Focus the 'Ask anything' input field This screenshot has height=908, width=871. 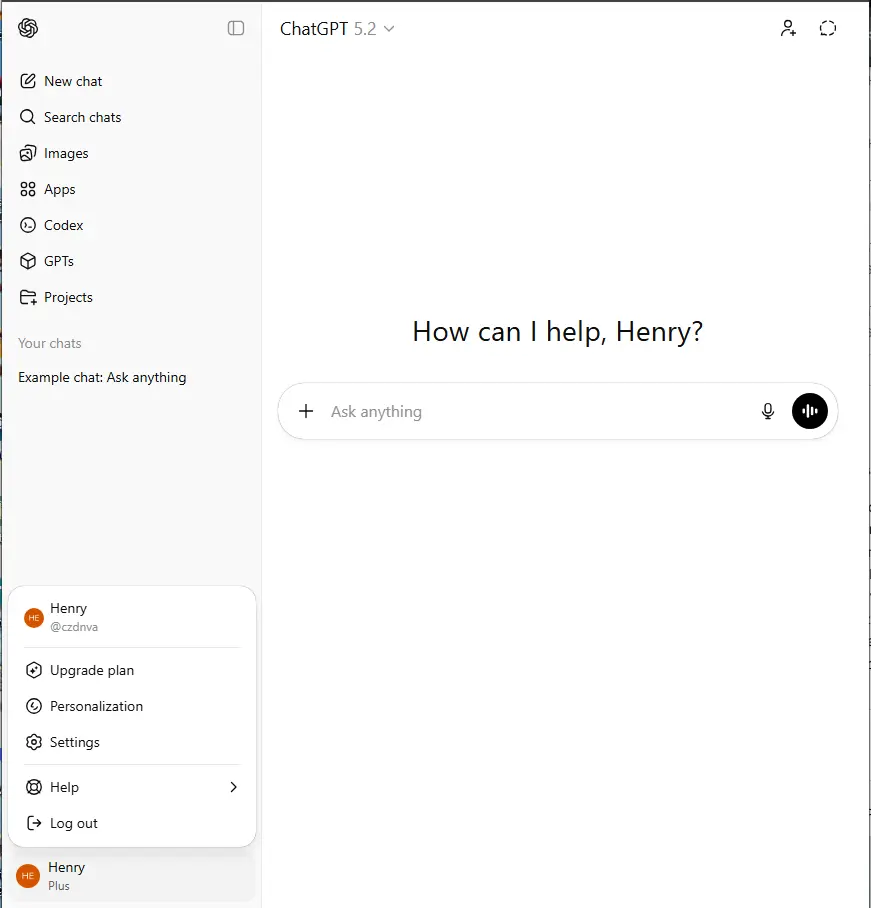[x=539, y=411]
